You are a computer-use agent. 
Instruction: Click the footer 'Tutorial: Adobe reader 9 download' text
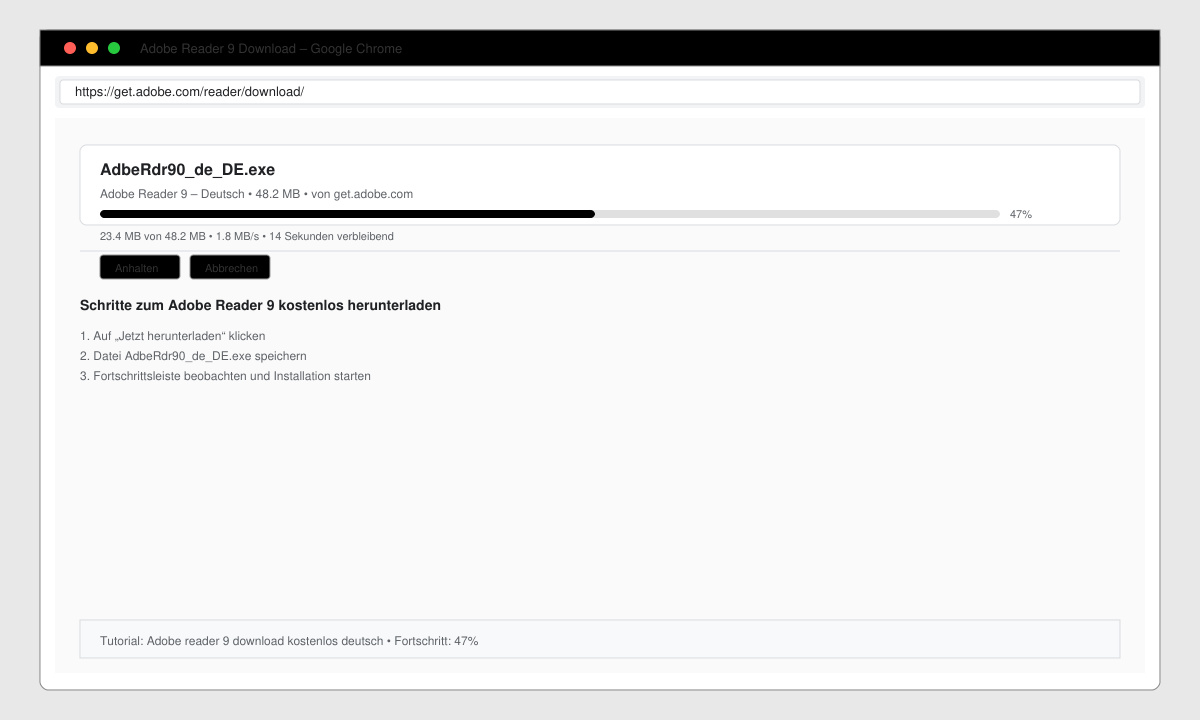289,641
